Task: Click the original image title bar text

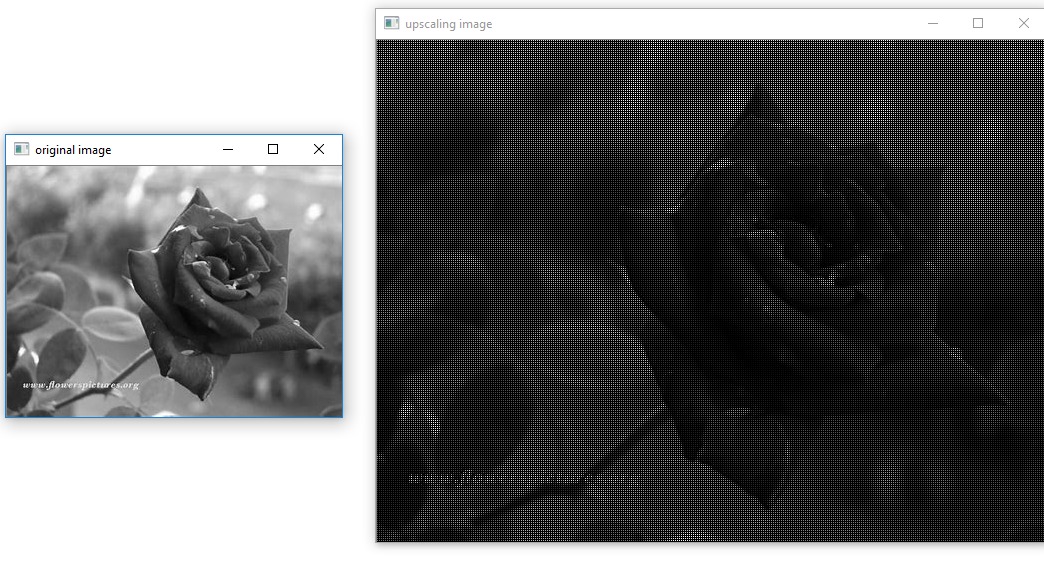Action: point(72,149)
